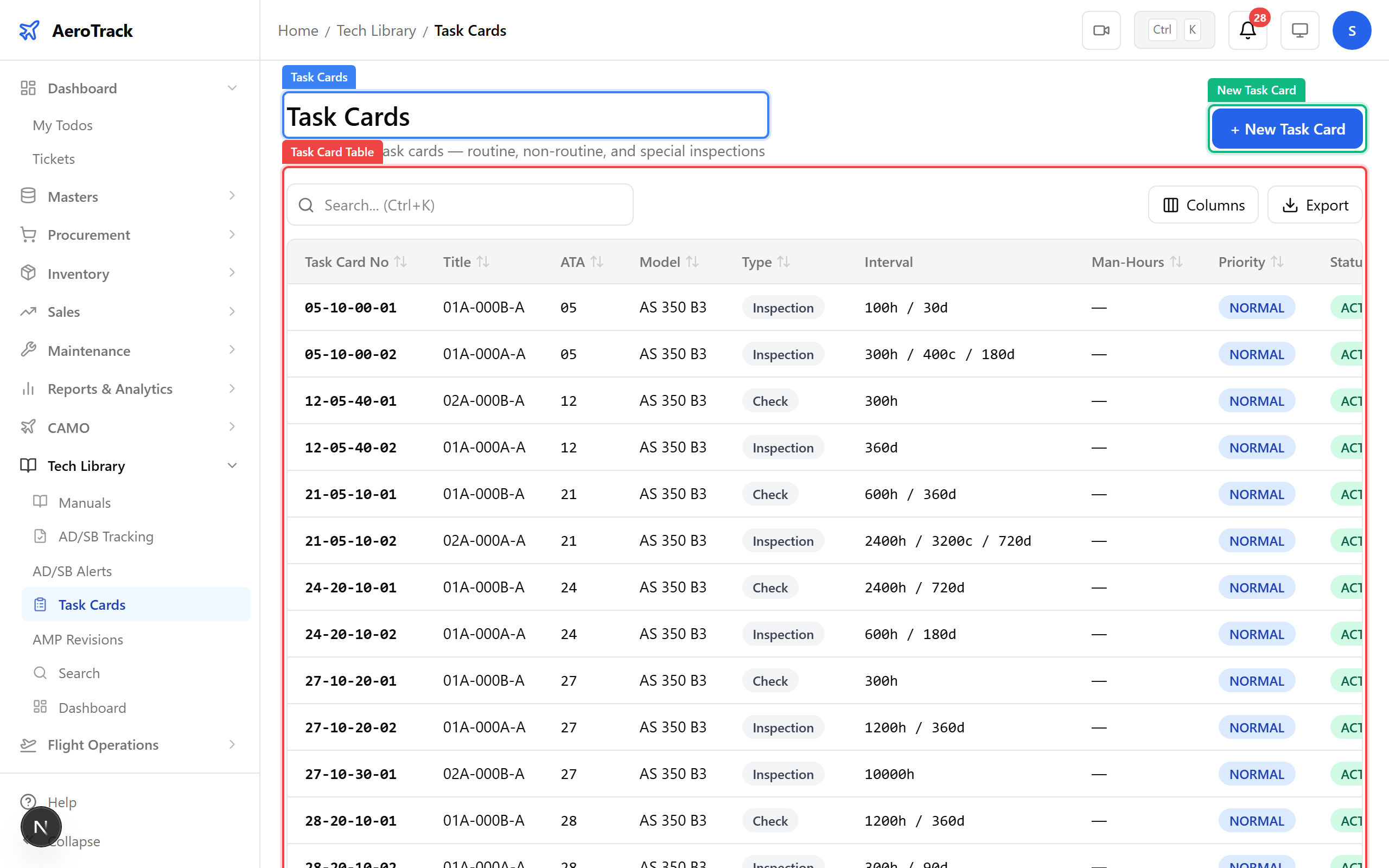
Task: Navigate to Home via breadcrumb
Action: (297, 30)
